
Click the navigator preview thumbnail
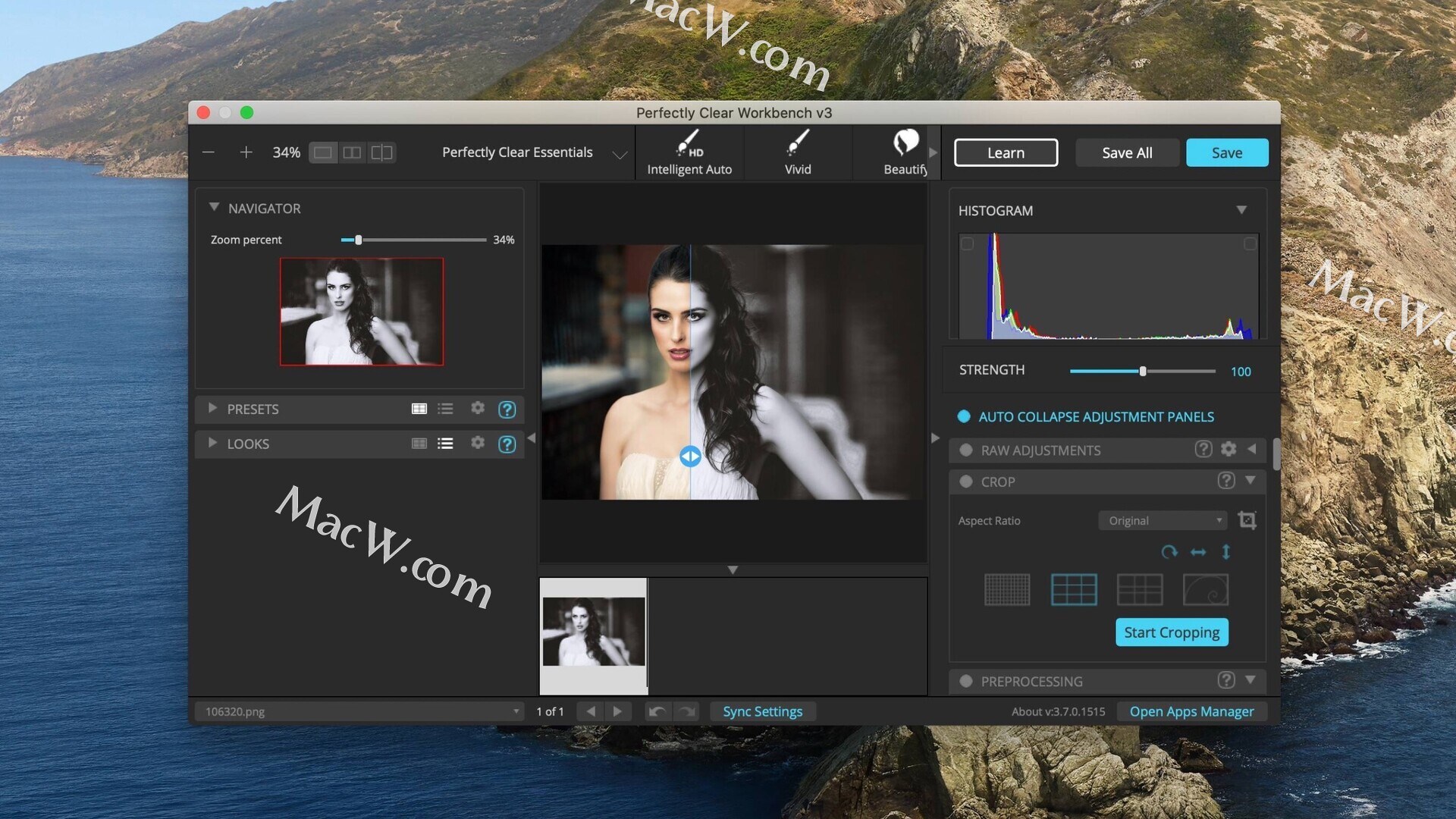[362, 312]
